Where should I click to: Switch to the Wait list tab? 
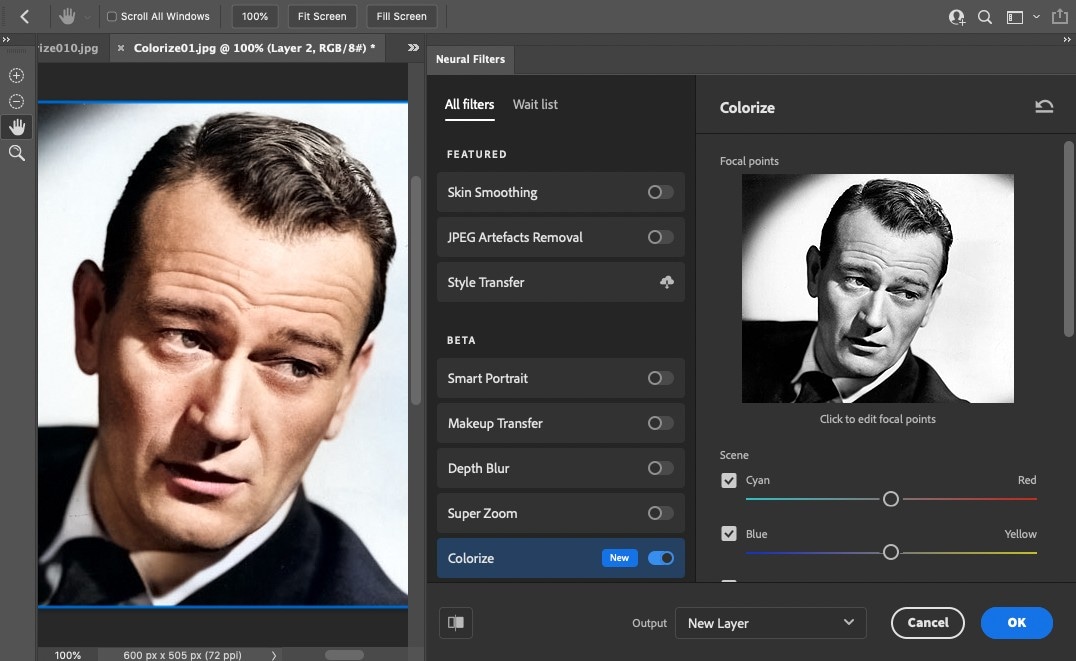click(535, 104)
